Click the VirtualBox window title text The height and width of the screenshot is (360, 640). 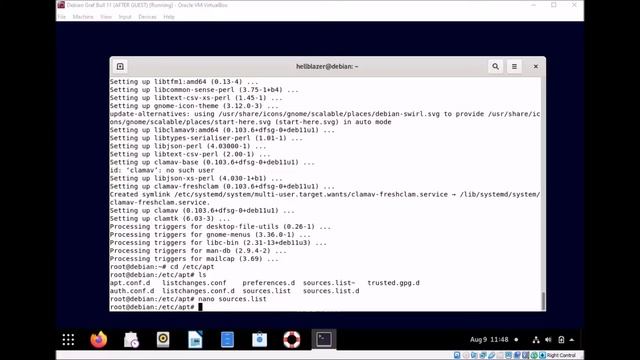click(x=147, y=5)
